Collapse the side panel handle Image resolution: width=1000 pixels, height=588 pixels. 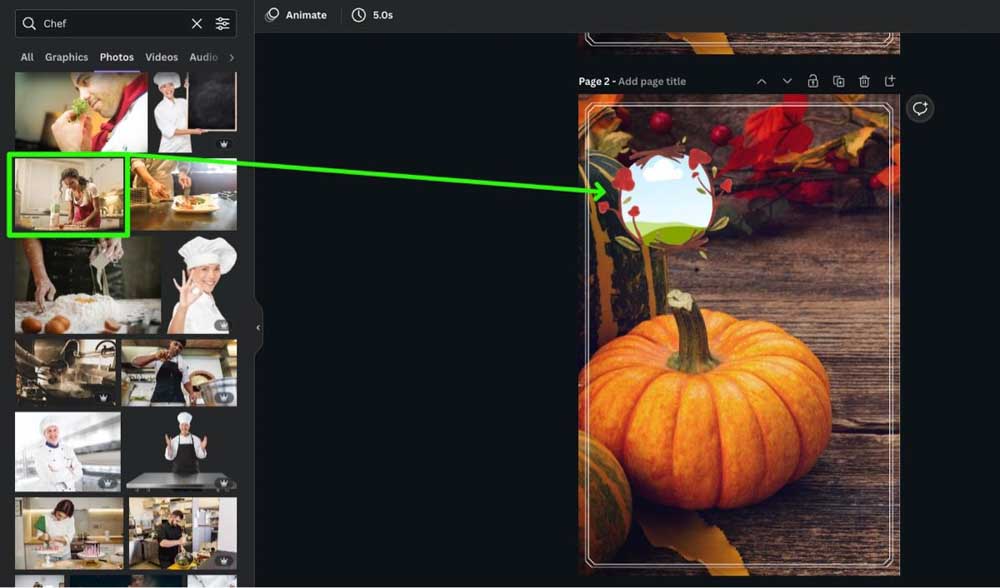point(258,328)
